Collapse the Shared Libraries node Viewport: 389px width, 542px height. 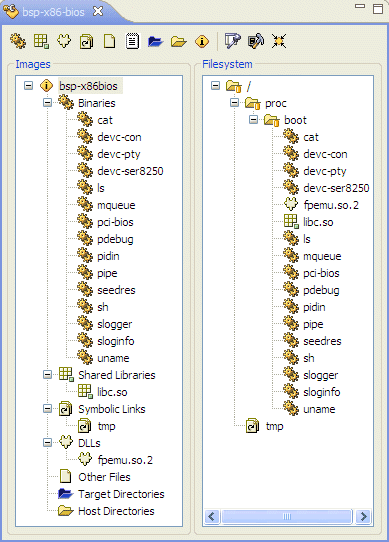pos(47,375)
